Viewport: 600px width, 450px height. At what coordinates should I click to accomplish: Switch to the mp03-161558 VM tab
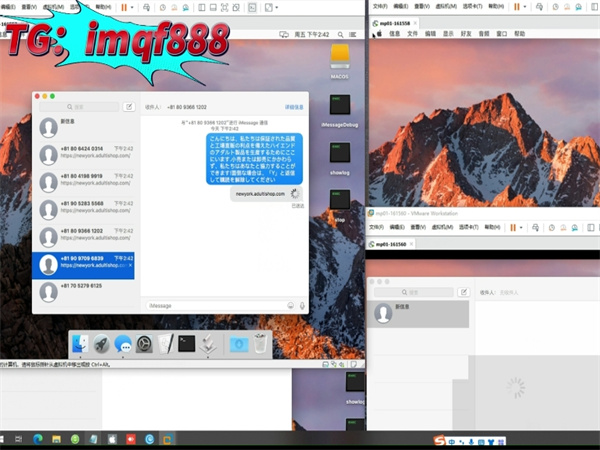click(397, 20)
